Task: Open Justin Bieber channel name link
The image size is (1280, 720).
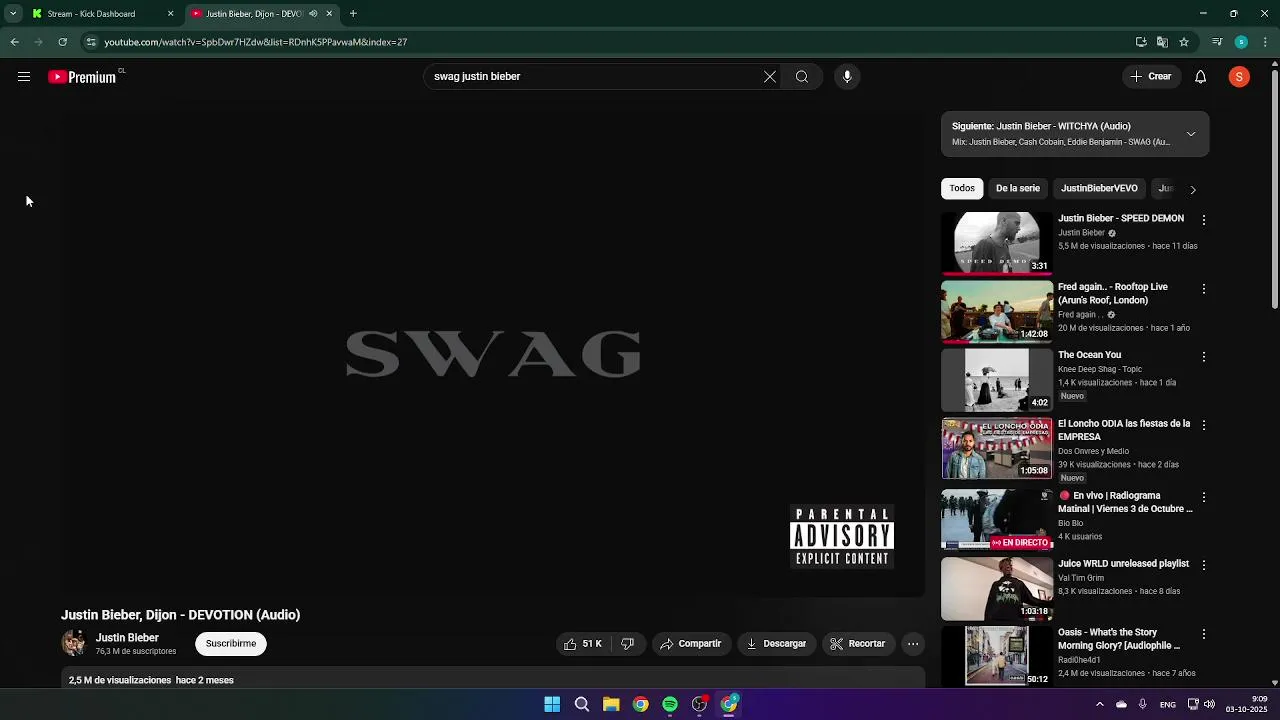Action: [x=127, y=638]
